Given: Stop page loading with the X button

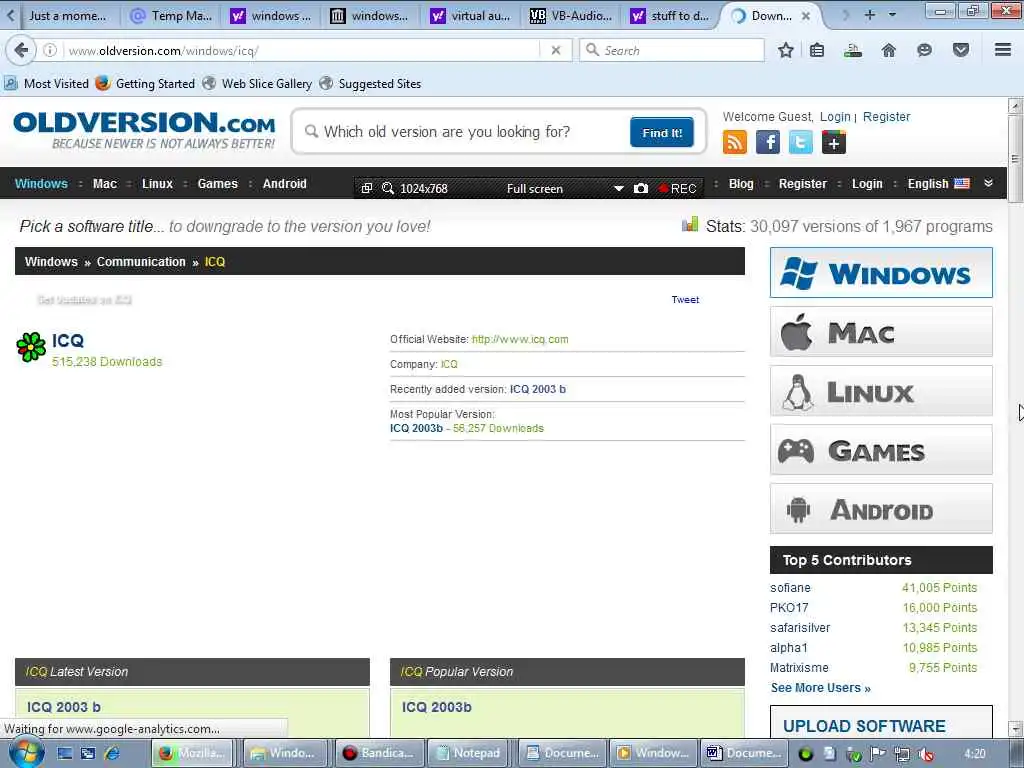Looking at the screenshot, I should point(556,50).
